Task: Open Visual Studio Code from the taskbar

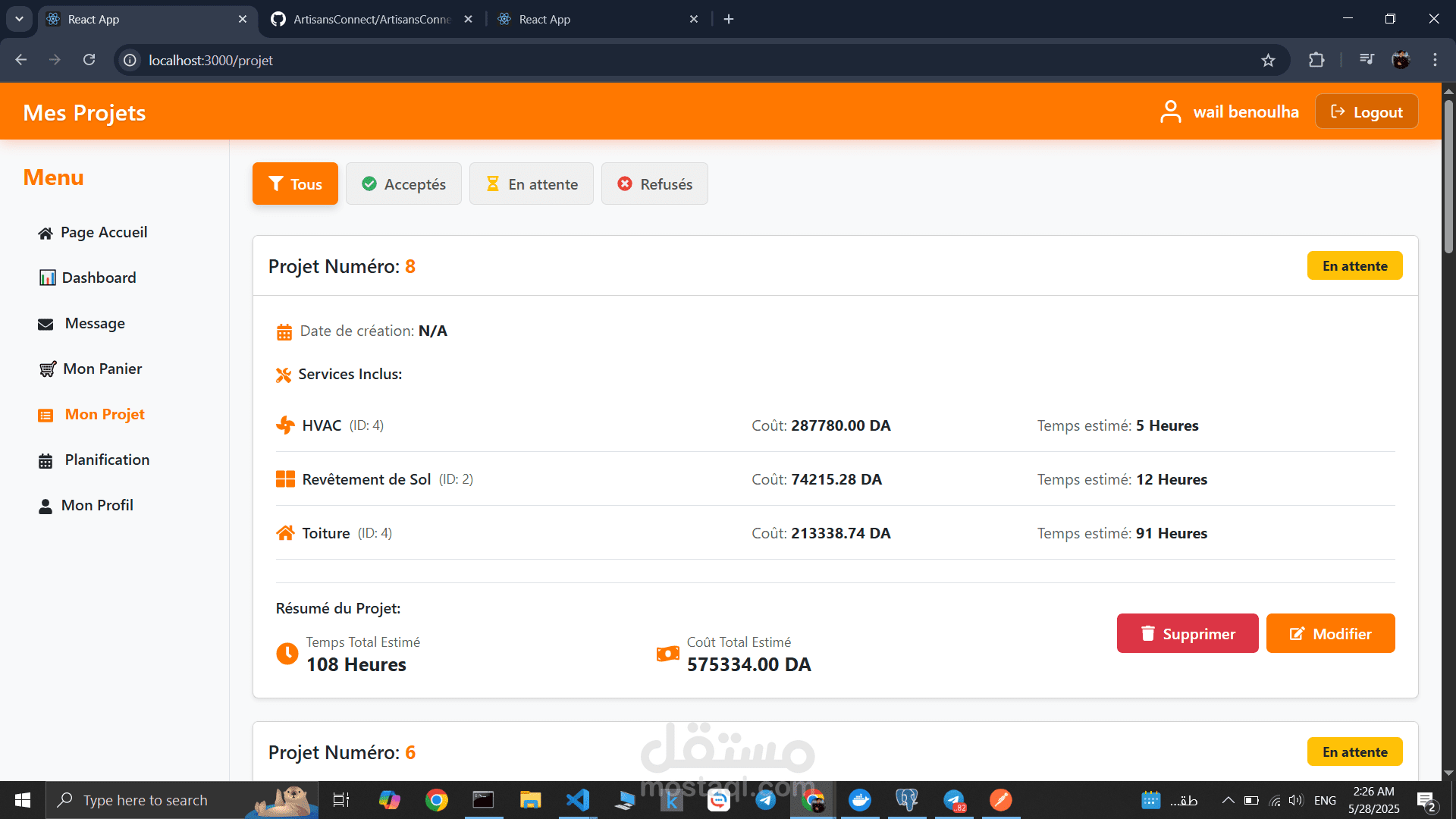Action: tap(577, 800)
